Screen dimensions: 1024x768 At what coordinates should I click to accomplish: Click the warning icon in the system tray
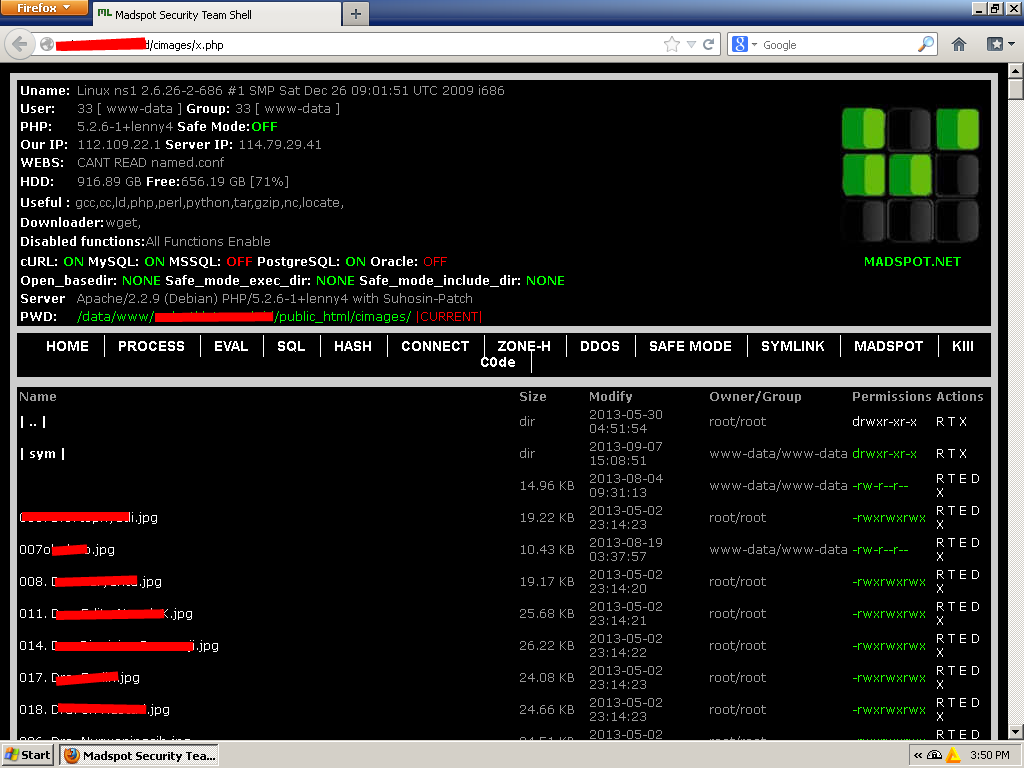[x=951, y=755]
